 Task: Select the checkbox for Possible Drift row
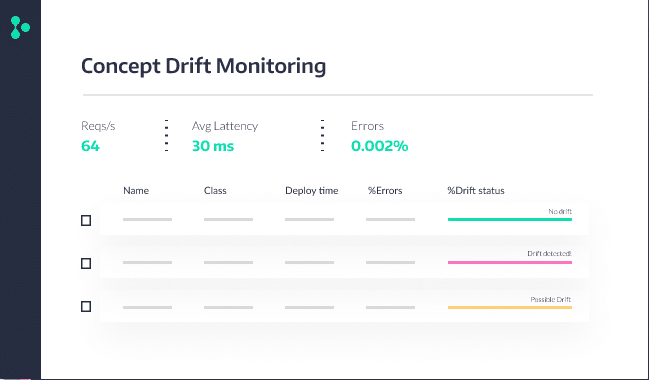pyautogui.click(x=86, y=307)
